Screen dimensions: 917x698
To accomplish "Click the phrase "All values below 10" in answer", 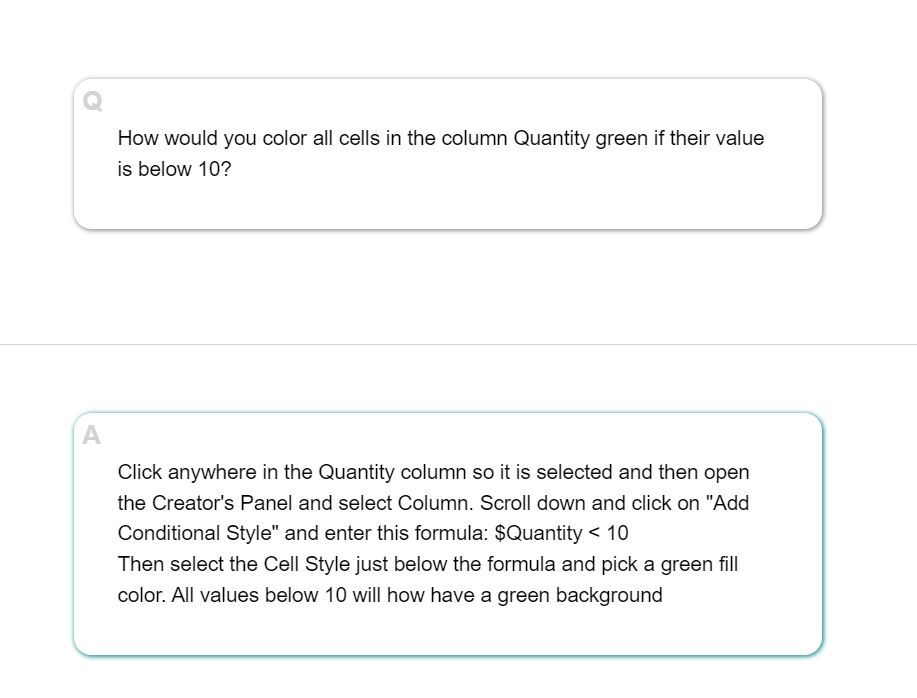I will click(258, 596).
